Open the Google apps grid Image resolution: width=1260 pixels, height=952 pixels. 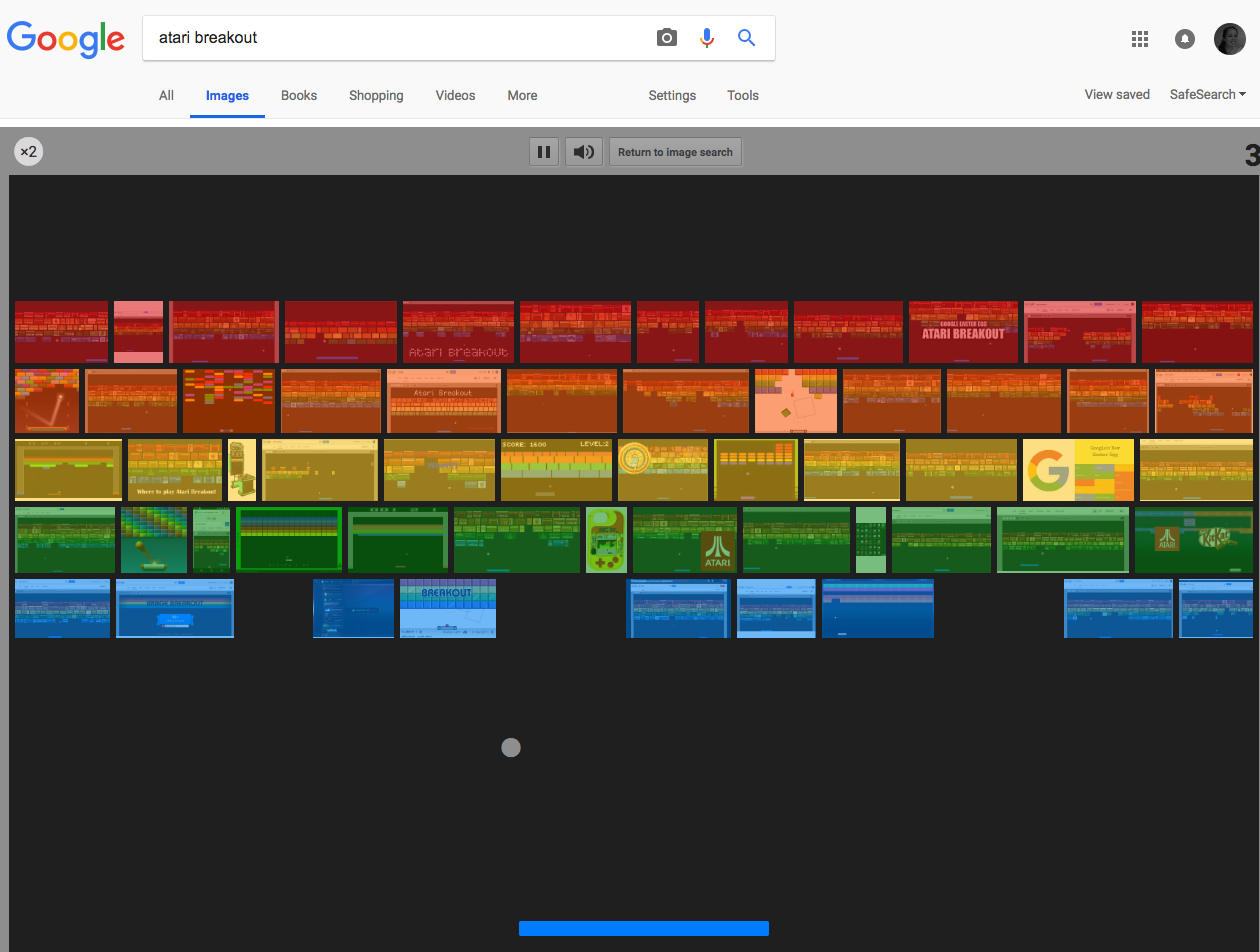1139,39
